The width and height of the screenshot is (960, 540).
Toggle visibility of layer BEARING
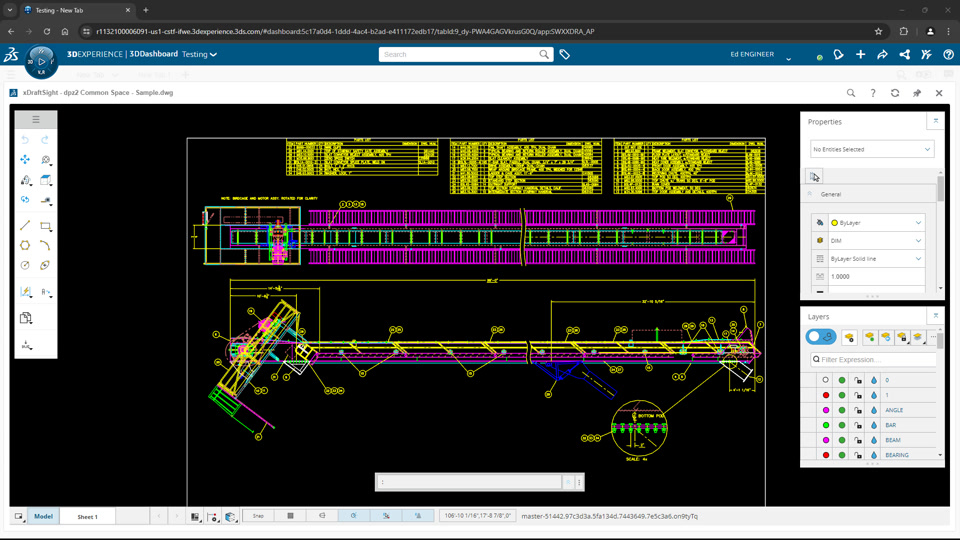[842, 456]
